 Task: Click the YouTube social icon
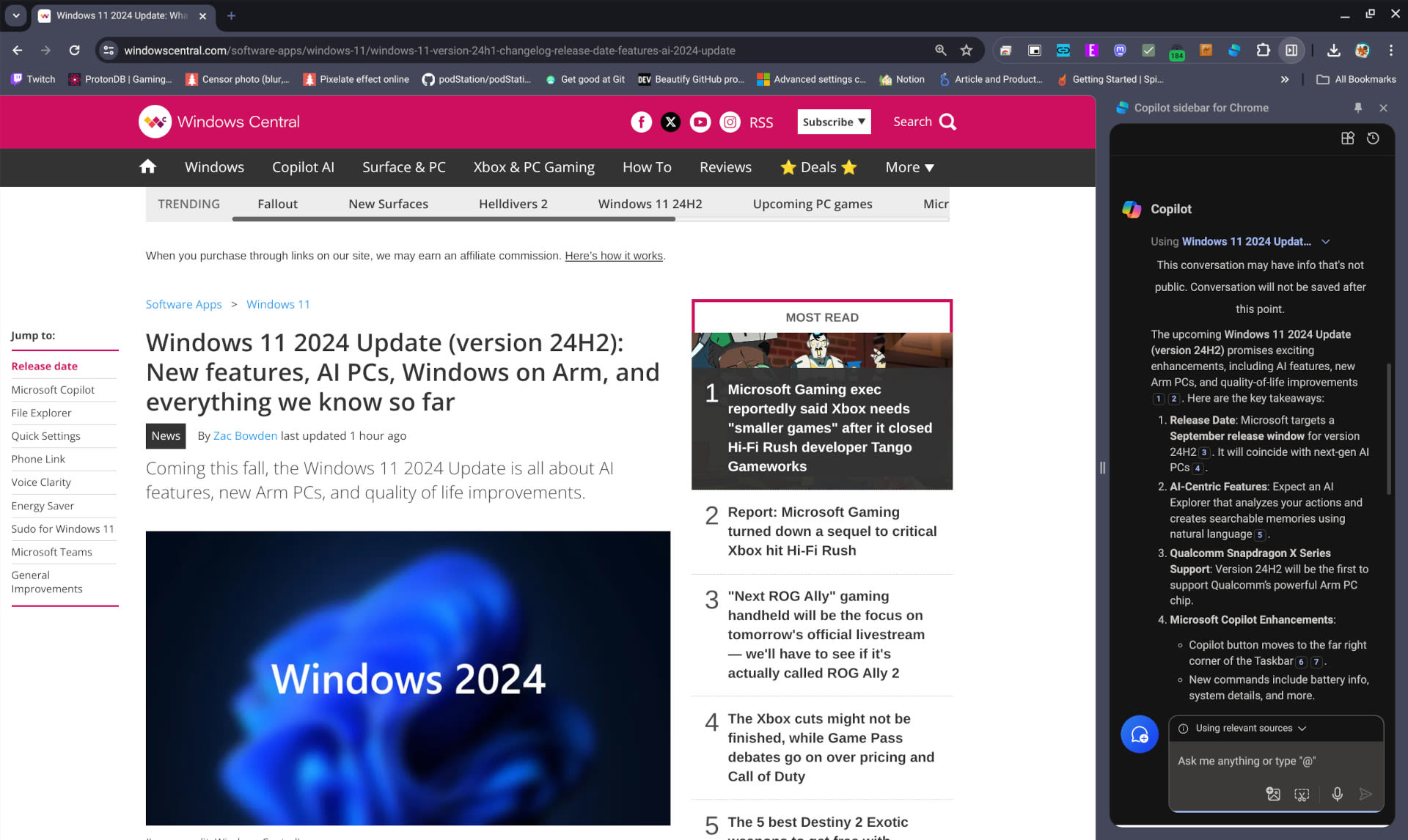point(701,121)
